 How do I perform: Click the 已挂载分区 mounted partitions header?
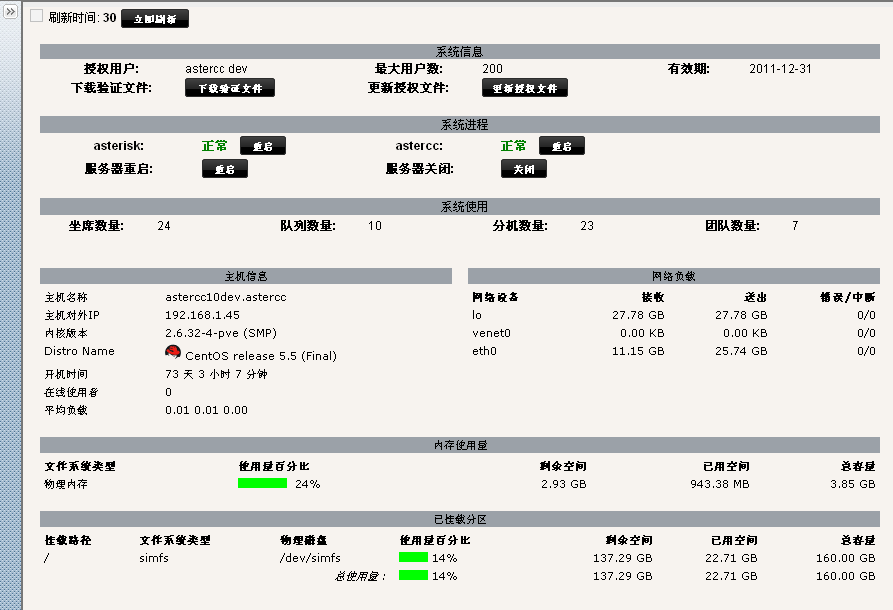pos(459,520)
